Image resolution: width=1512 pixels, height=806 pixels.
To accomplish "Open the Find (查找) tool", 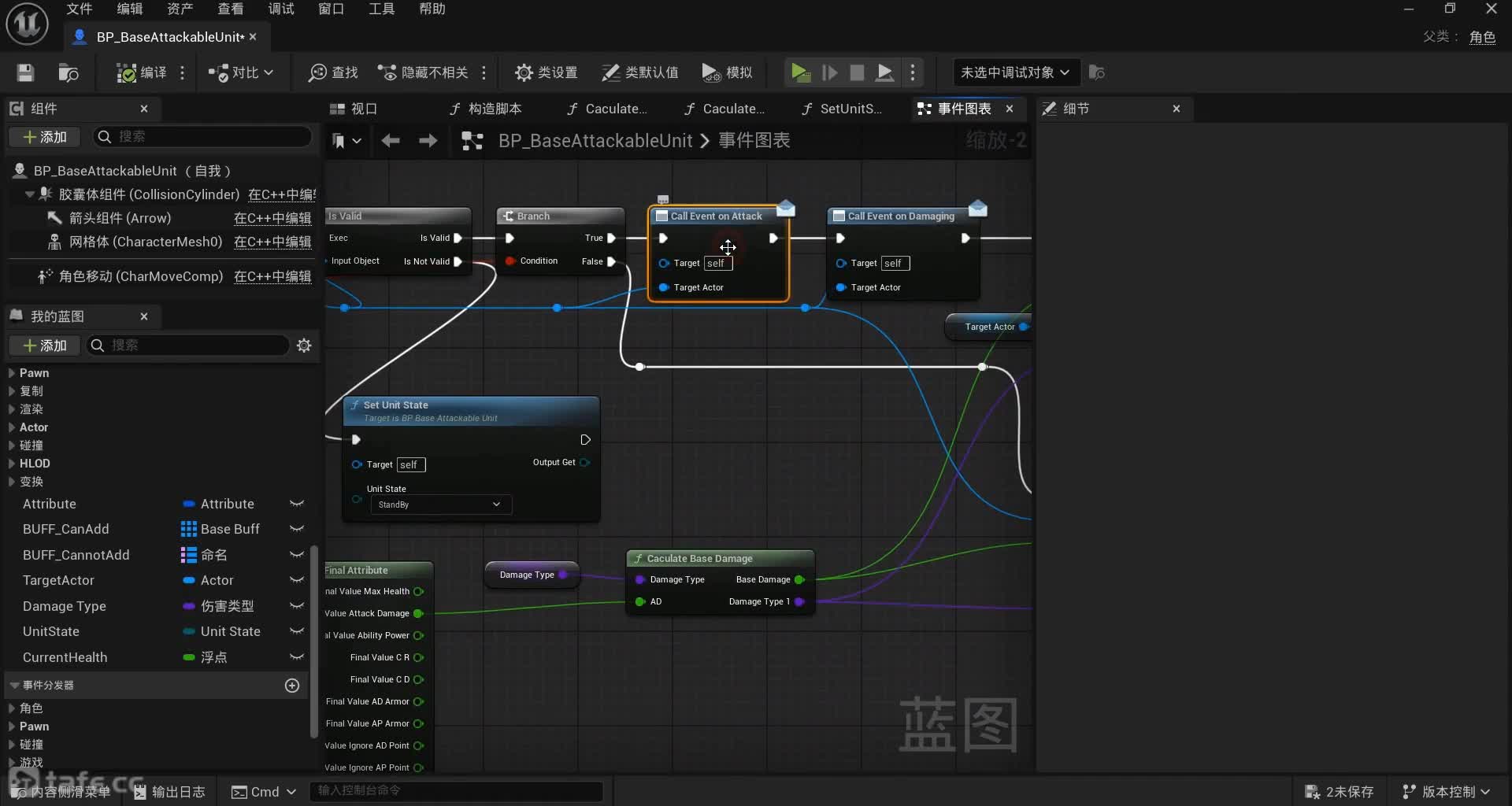I will coord(333,72).
